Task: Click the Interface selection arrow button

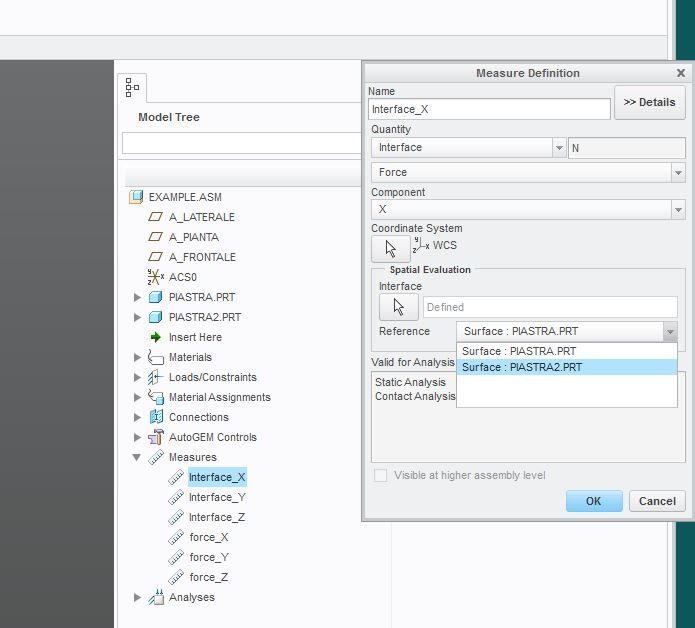Action: tap(398, 307)
